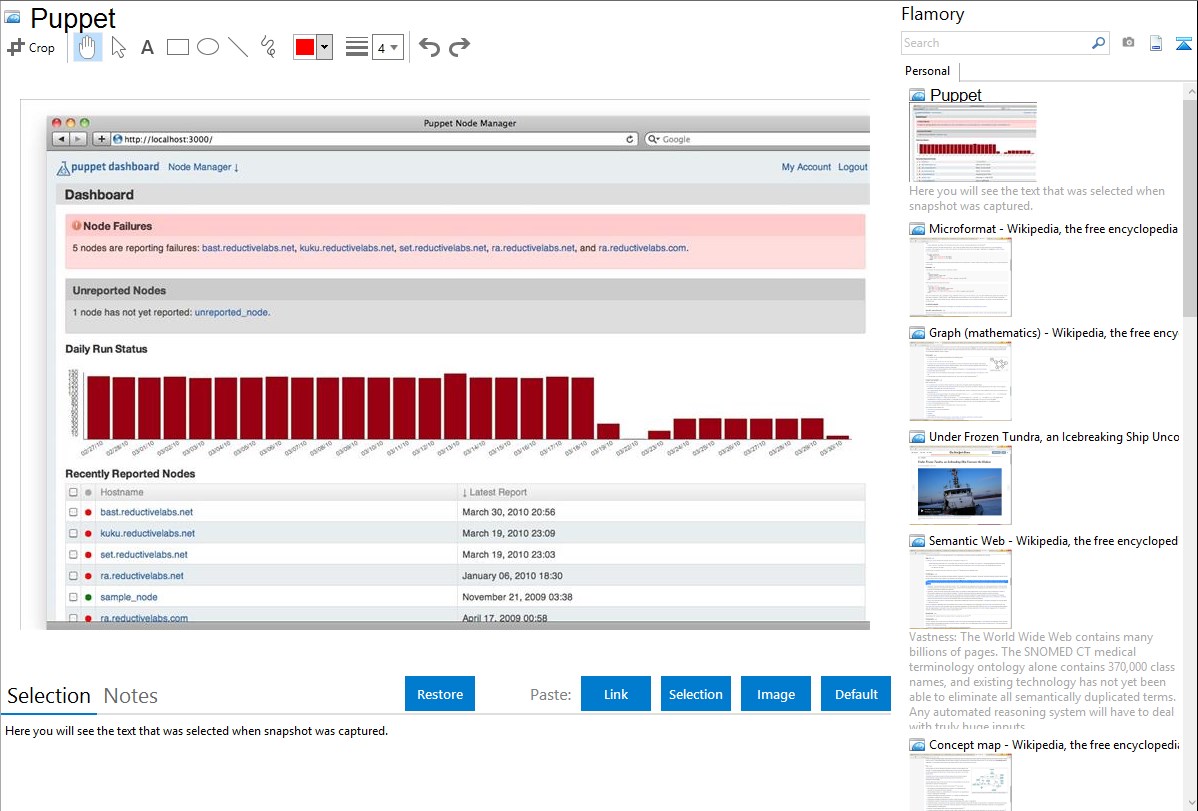Open the Microformat Wikipedia snapshot thumbnail
Image resolution: width=1198 pixels, height=811 pixels.
point(960,277)
